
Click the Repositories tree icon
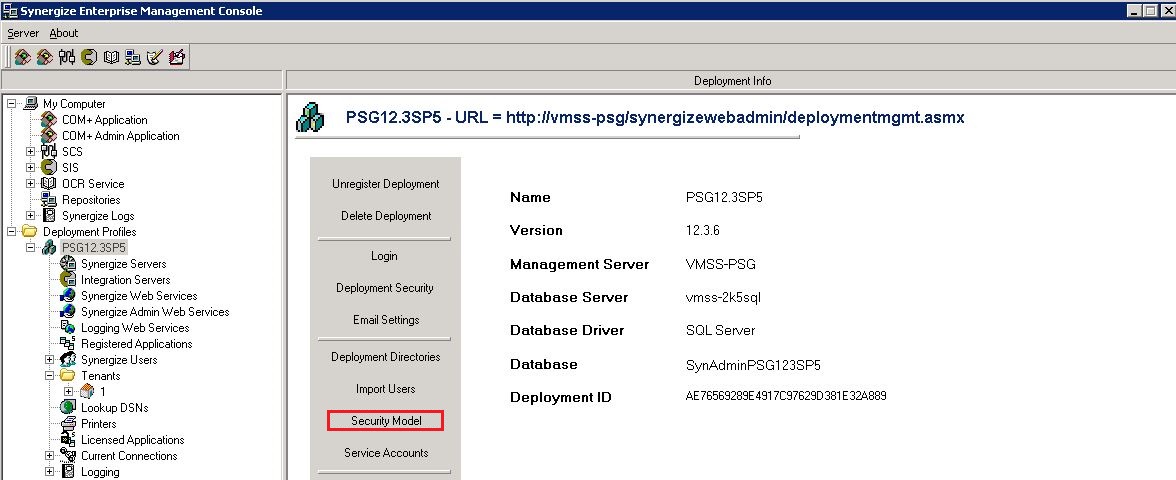49,200
